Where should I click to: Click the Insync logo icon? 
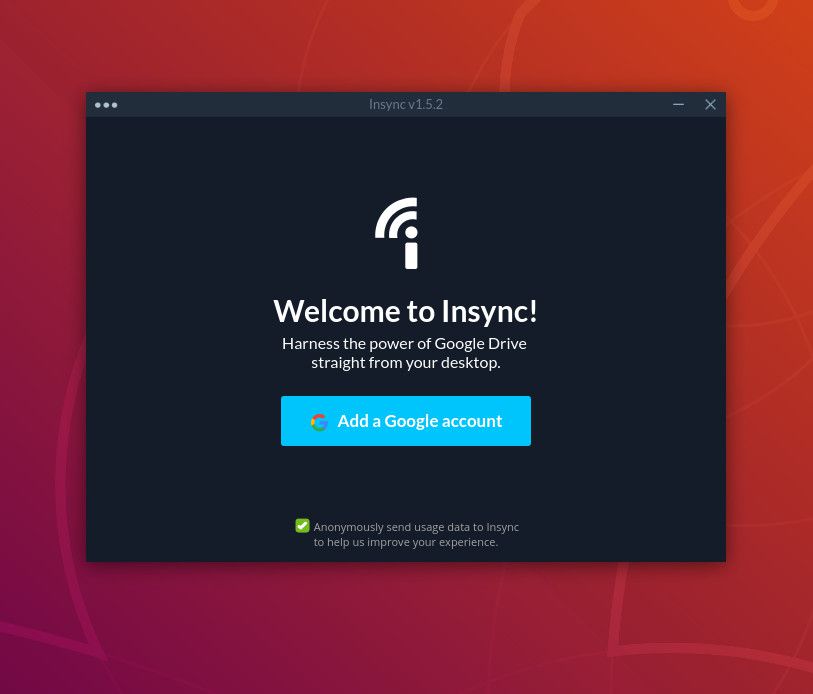pos(397,233)
